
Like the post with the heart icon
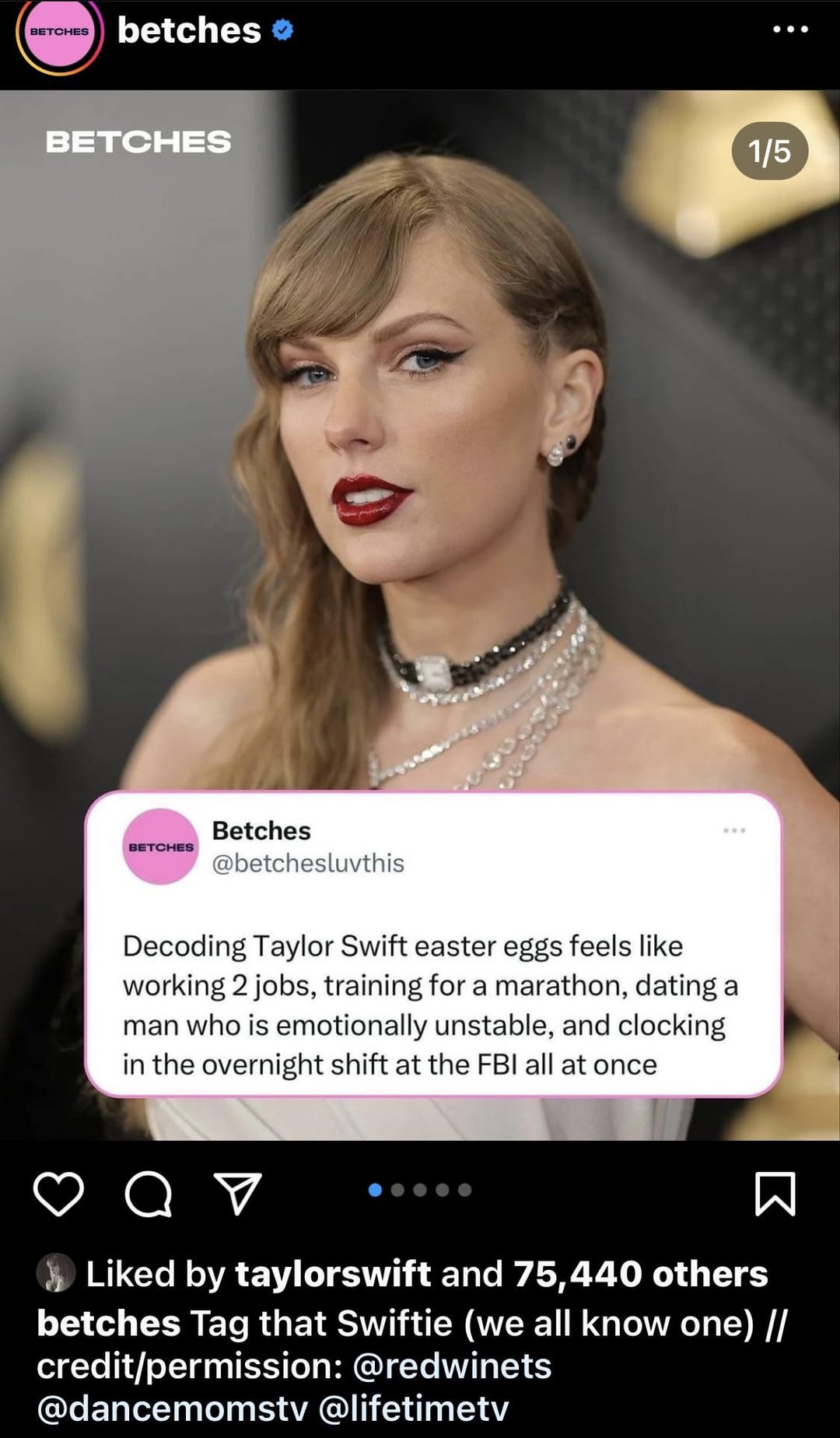point(58,1194)
